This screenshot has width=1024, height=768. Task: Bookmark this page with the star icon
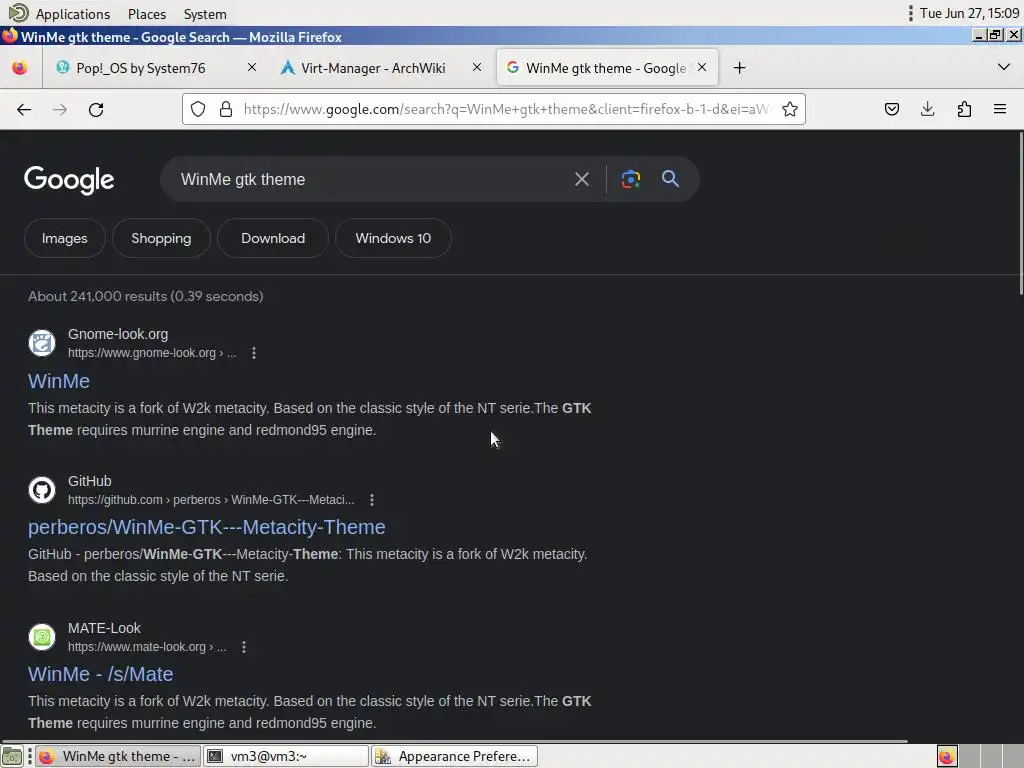790,109
